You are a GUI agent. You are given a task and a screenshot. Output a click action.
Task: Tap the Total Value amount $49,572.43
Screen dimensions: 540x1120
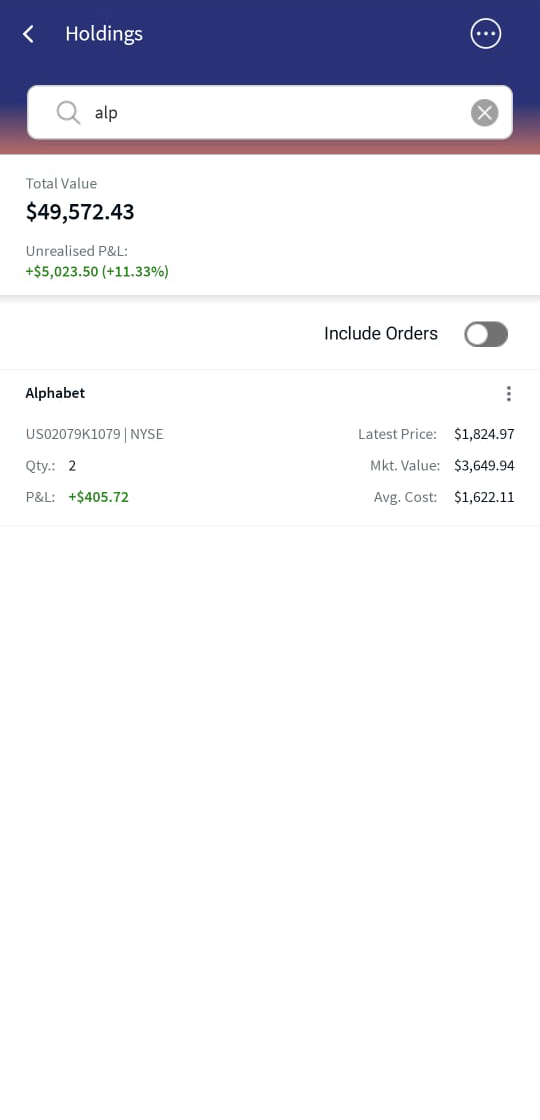click(x=80, y=212)
